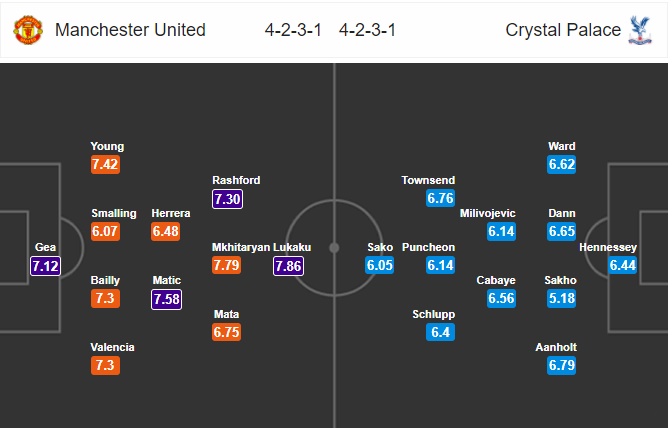The image size is (672, 428).
Task: Select Mkhitaryan's 7.79 rating badge
Action: click(x=228, y=265)
